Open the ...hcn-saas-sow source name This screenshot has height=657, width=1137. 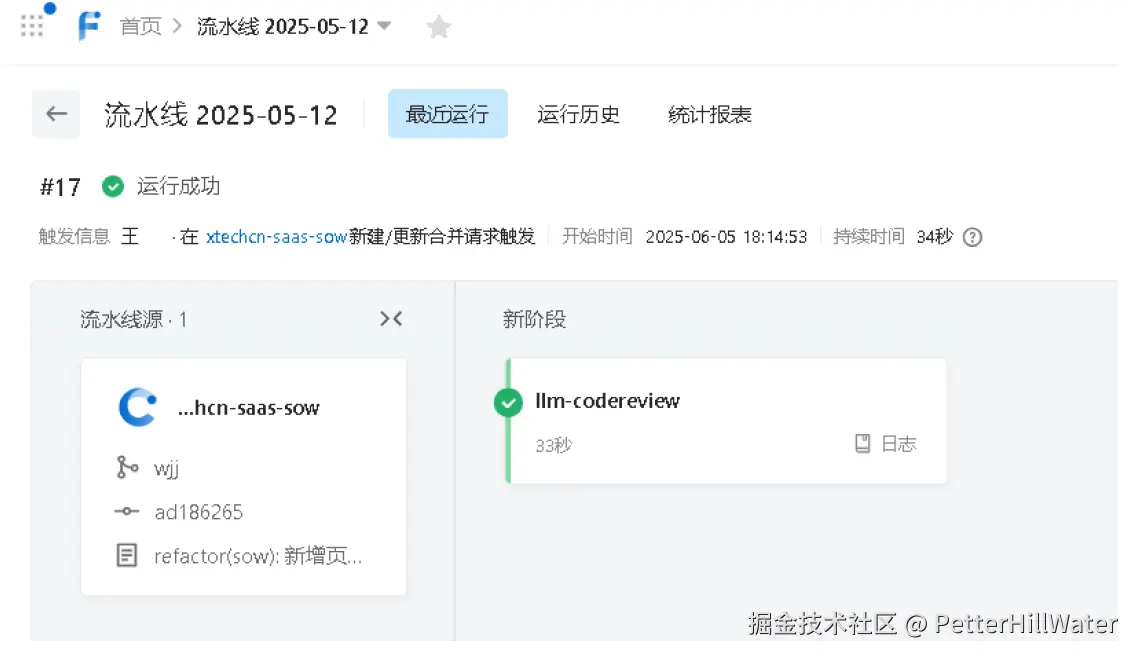pyautogui.click(x=248, y=408)
